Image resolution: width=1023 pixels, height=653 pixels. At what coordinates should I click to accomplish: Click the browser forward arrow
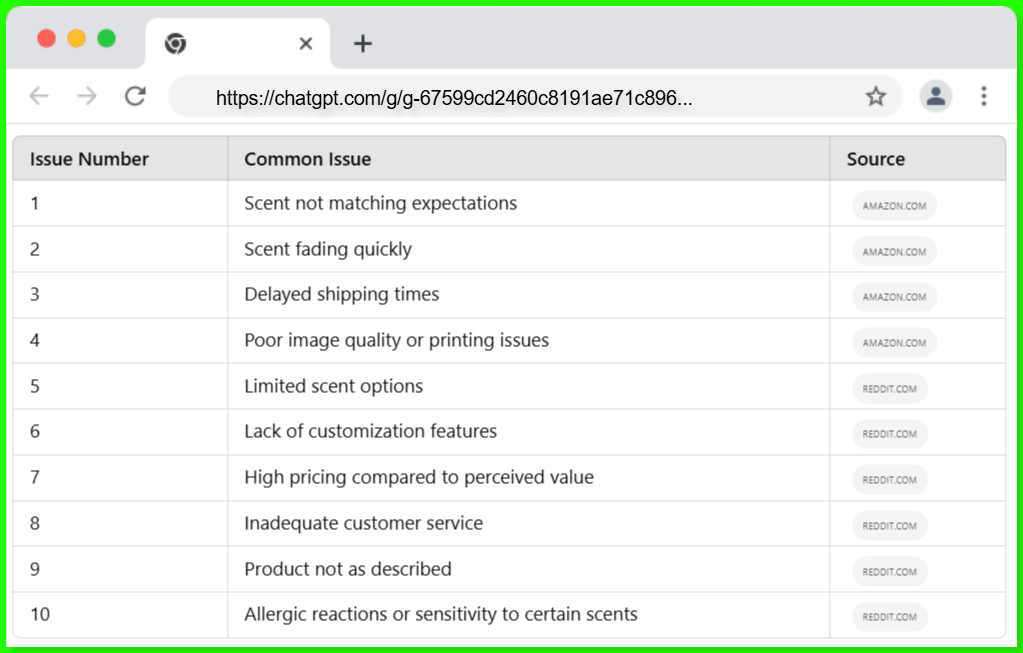pyautogui.click(x=87, y=96)
